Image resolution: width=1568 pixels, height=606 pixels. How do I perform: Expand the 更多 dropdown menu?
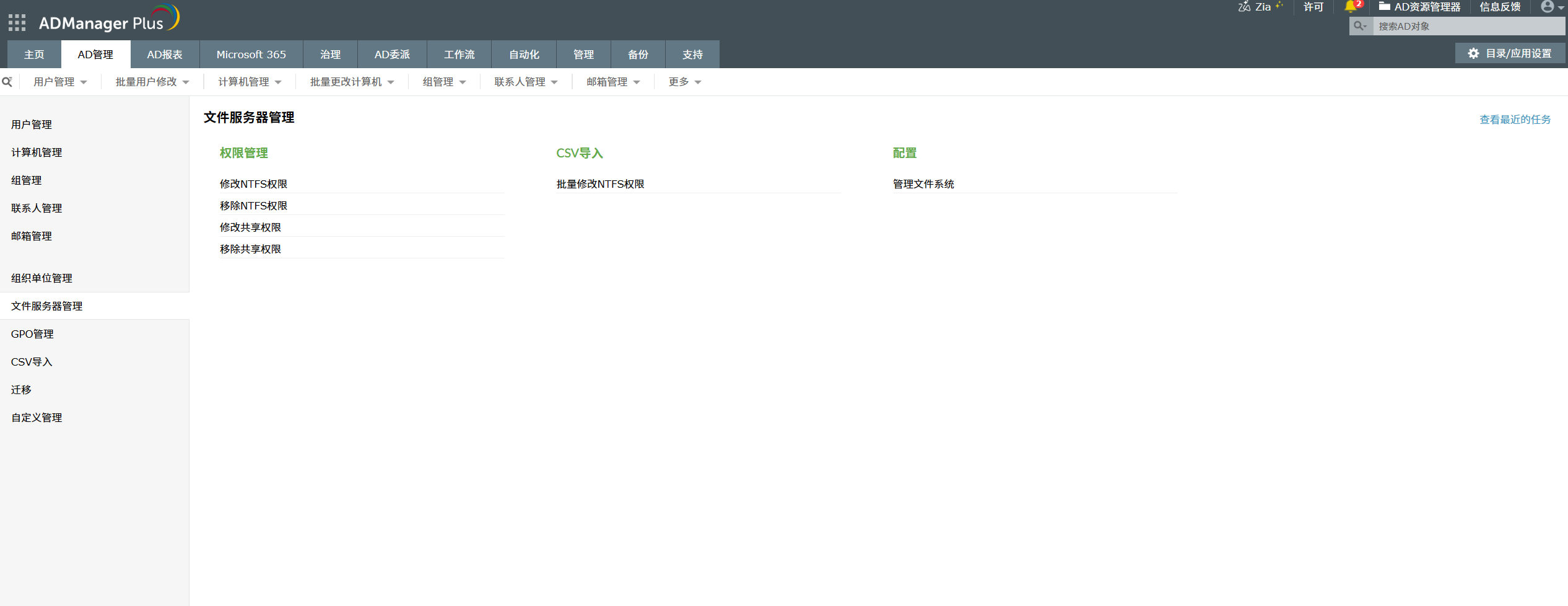click(x=684, y=82)
